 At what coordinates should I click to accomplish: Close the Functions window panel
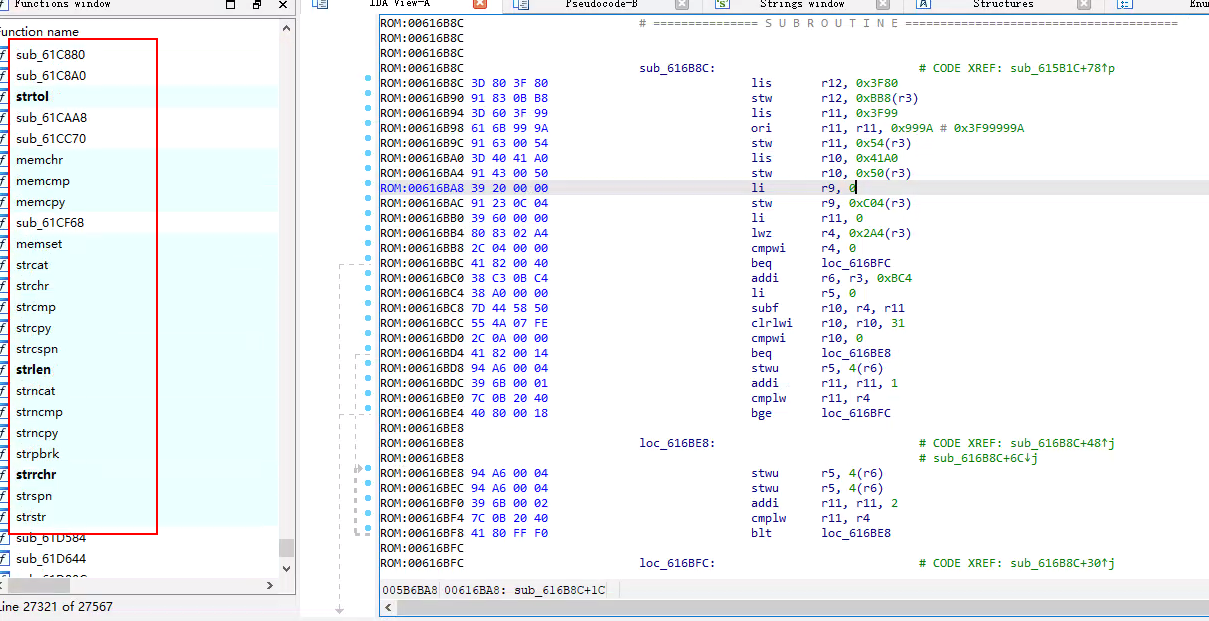click(283, 4)
